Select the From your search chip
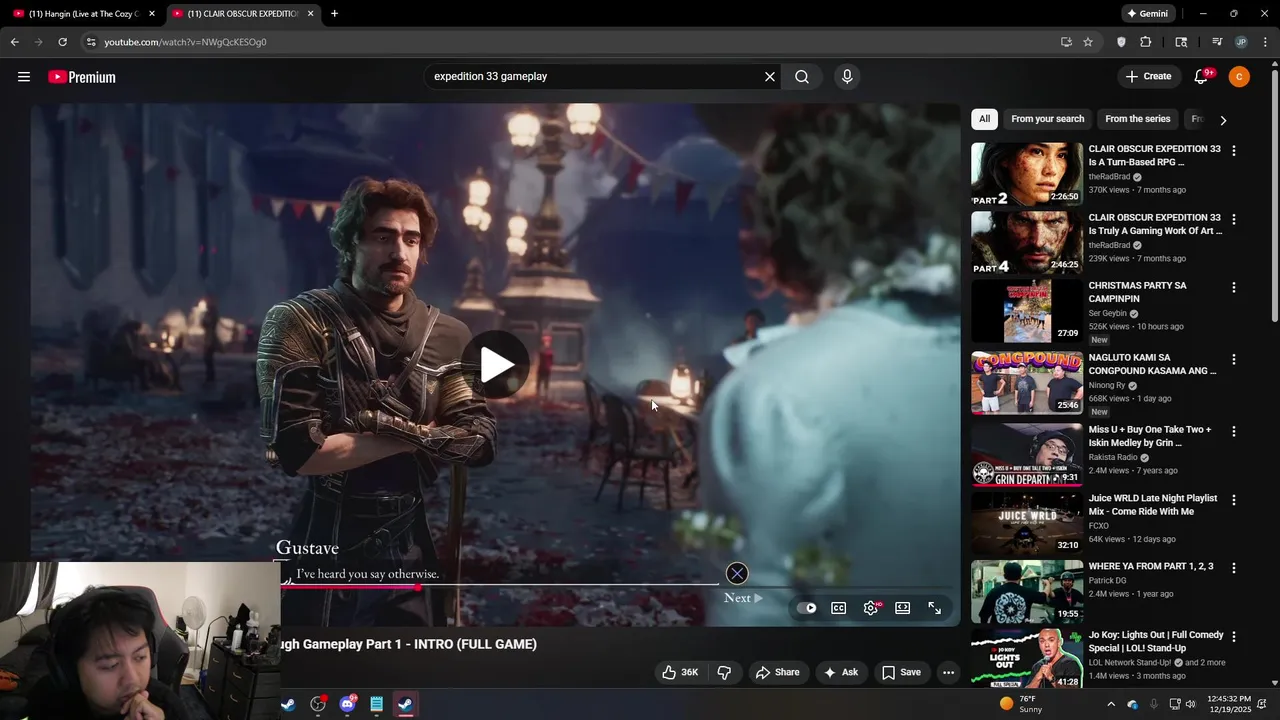1280x720 pixels. 1047,119
